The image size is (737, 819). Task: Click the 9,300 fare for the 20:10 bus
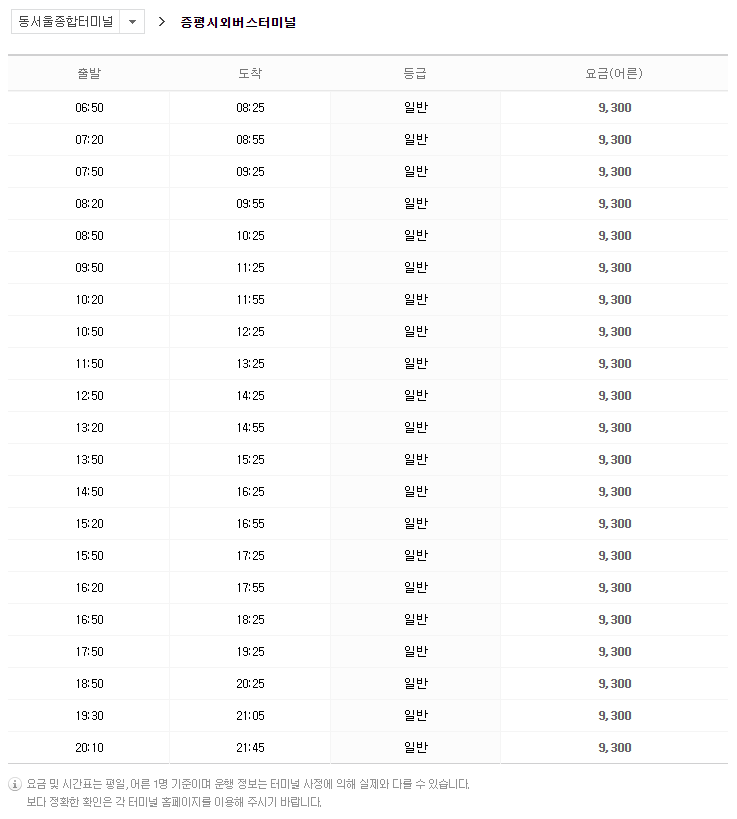(615, 747)
